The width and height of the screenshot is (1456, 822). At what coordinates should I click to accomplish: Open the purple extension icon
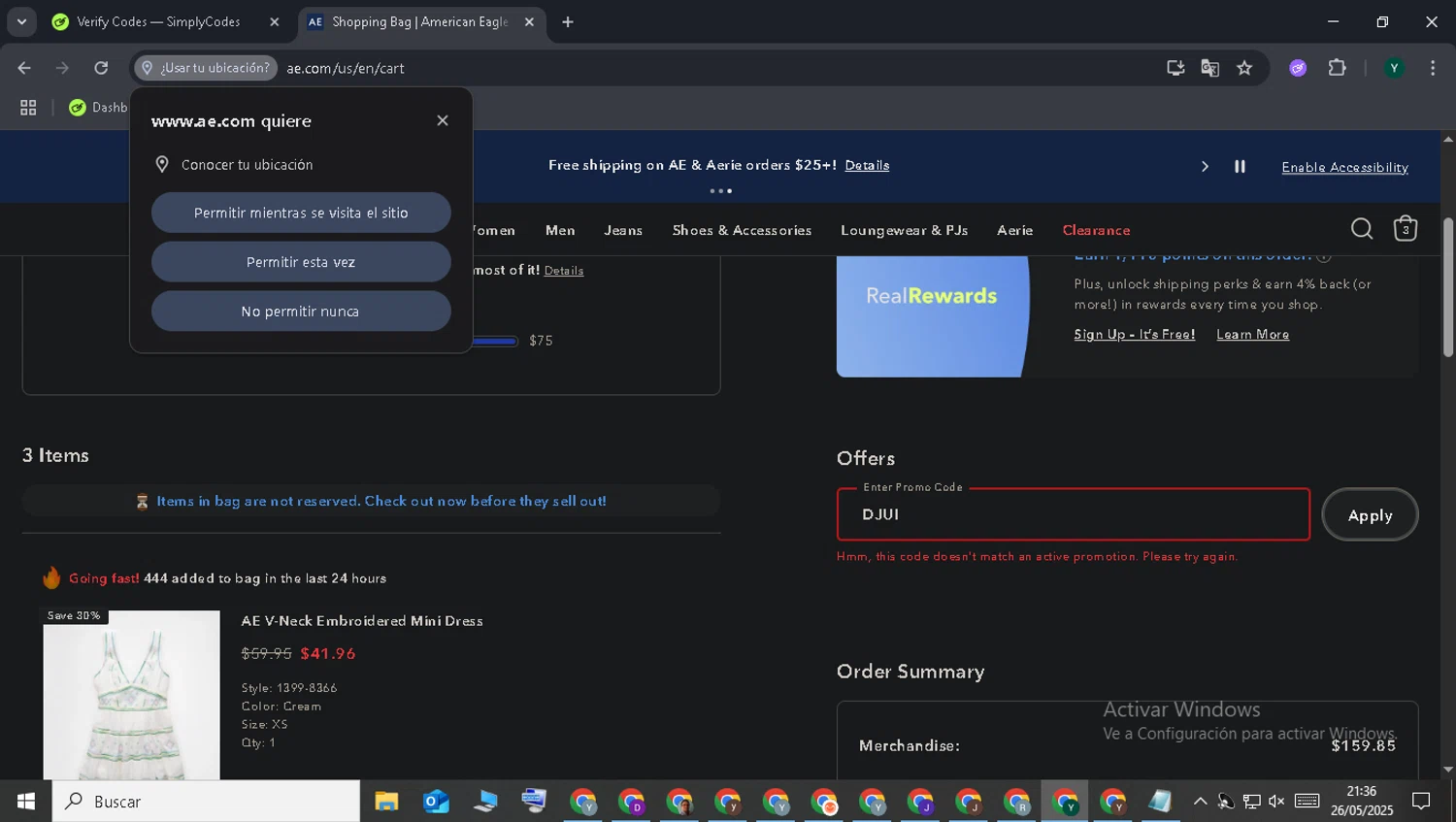tap(1298, 68)
